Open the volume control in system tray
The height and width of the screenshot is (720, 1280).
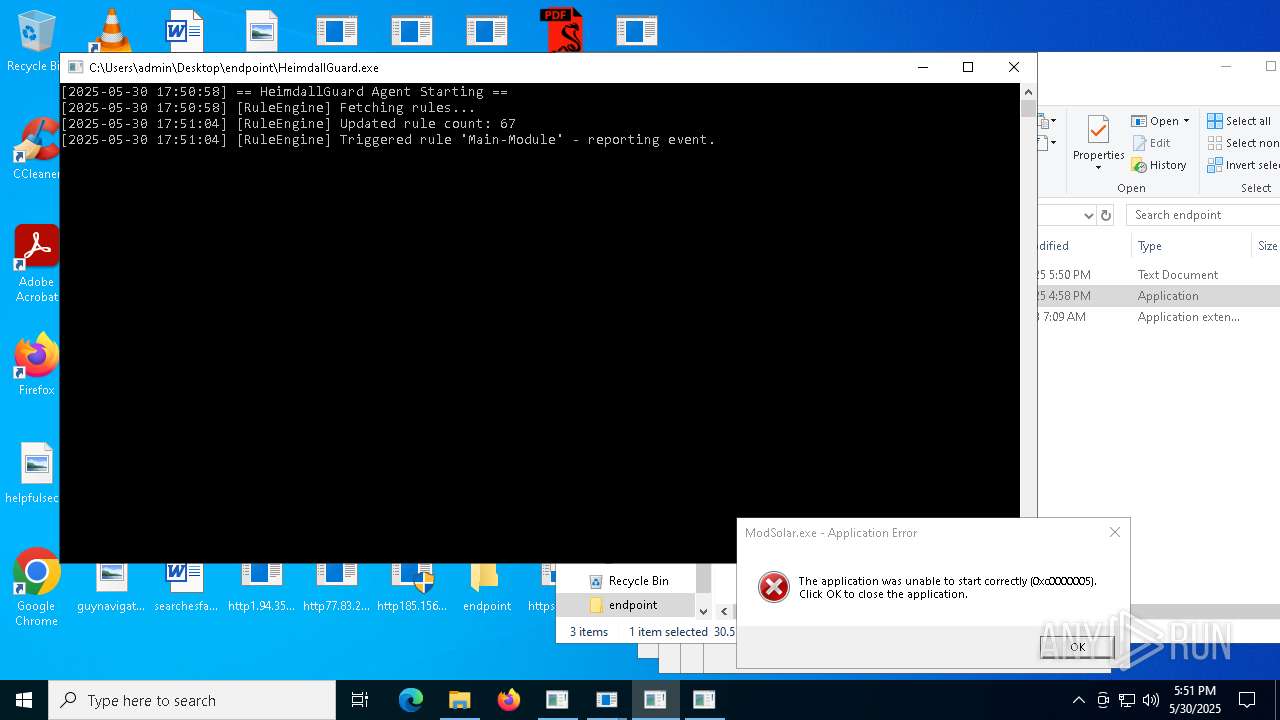point(1151,700)
